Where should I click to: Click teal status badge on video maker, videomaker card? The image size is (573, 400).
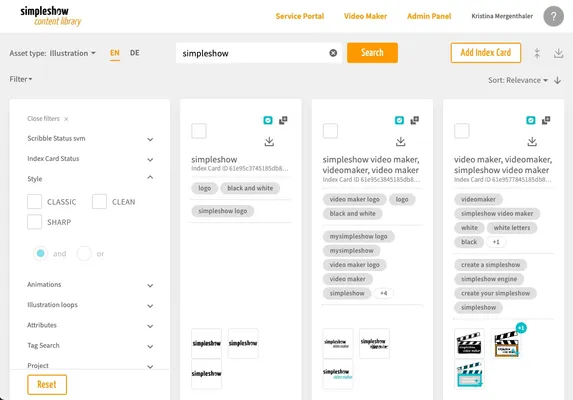pos(531,120)
